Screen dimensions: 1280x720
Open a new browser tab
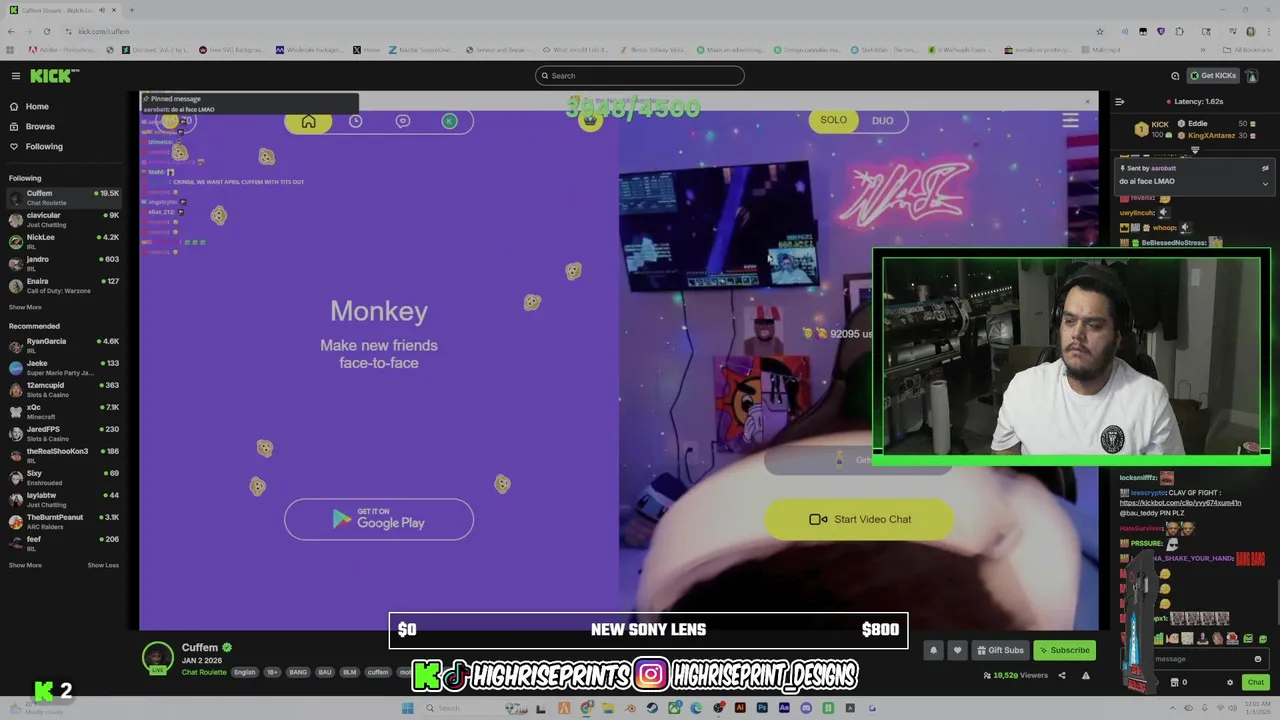(131, 10)
